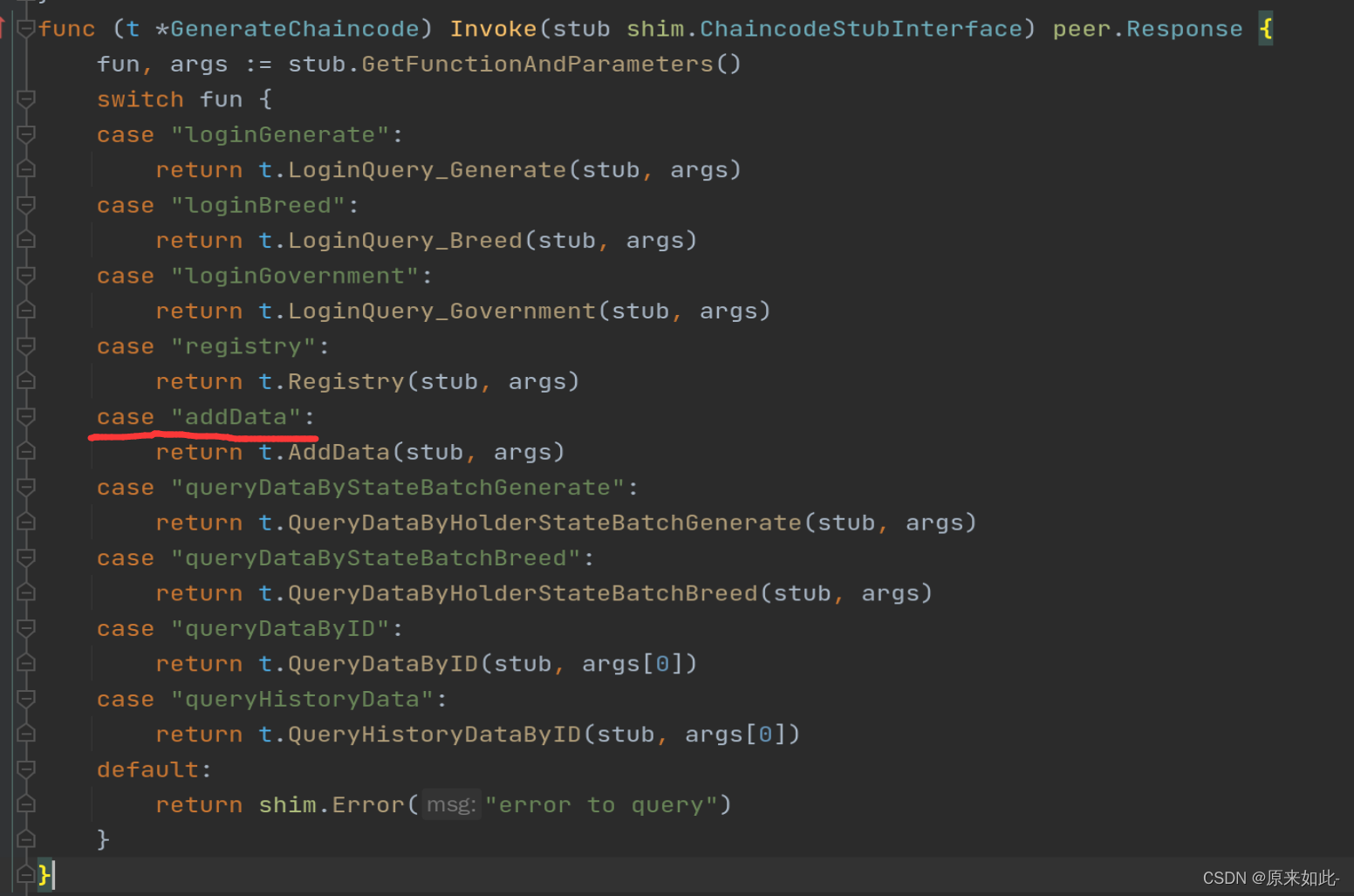Fold the default case block
This screenshot has height=896, width=1354.
[26, 769]
